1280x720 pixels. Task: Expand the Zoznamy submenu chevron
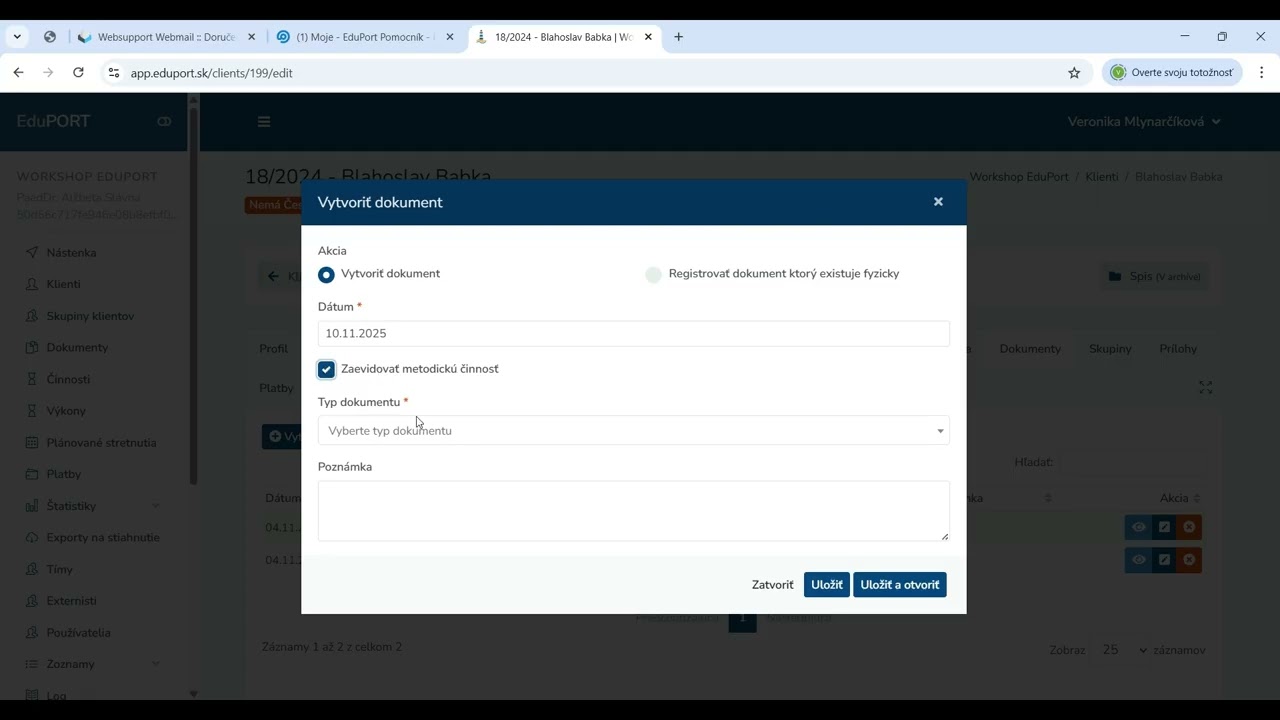(x=156, y=664)
